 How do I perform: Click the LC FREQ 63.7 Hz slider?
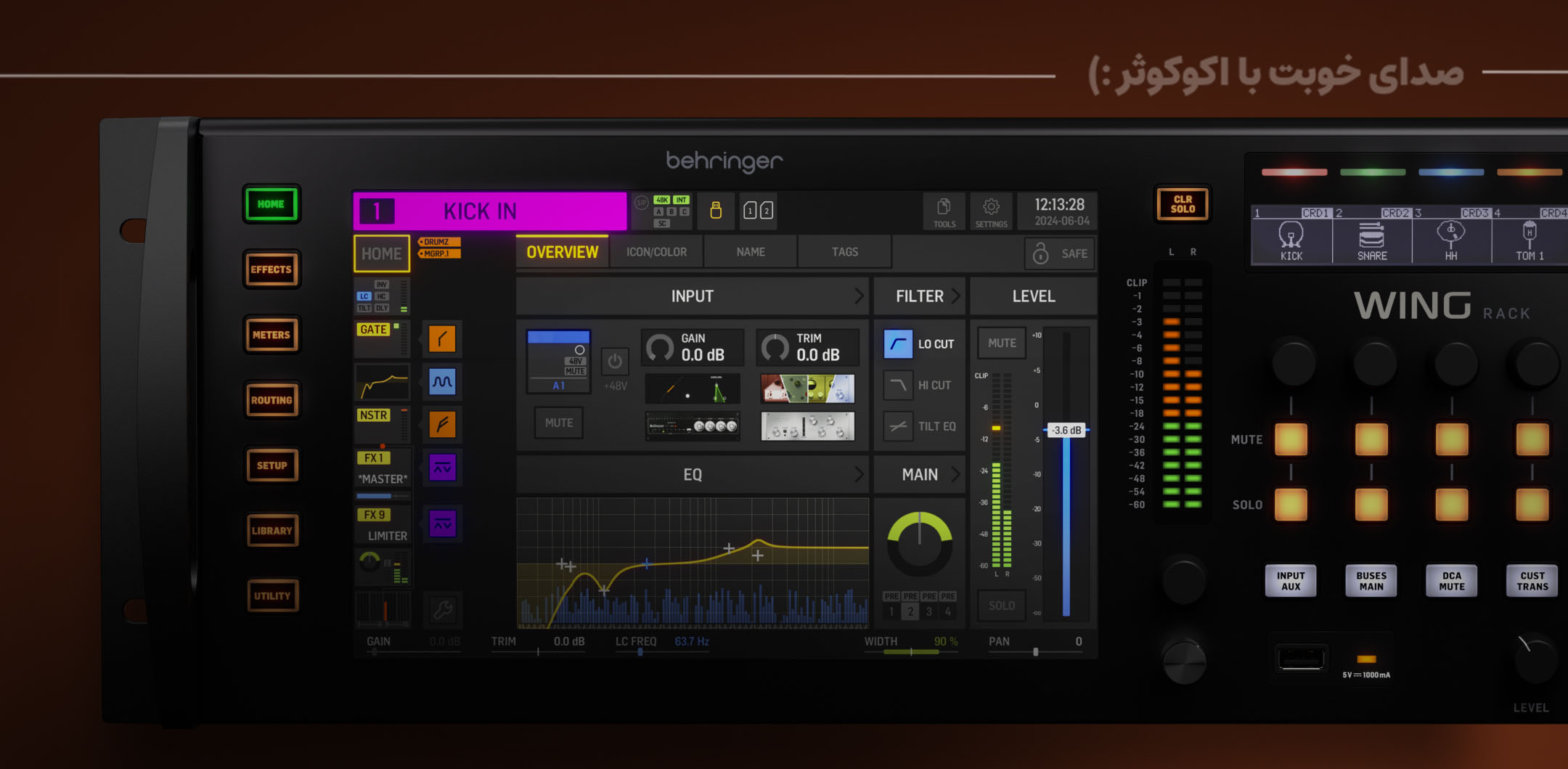click(662, 644)
